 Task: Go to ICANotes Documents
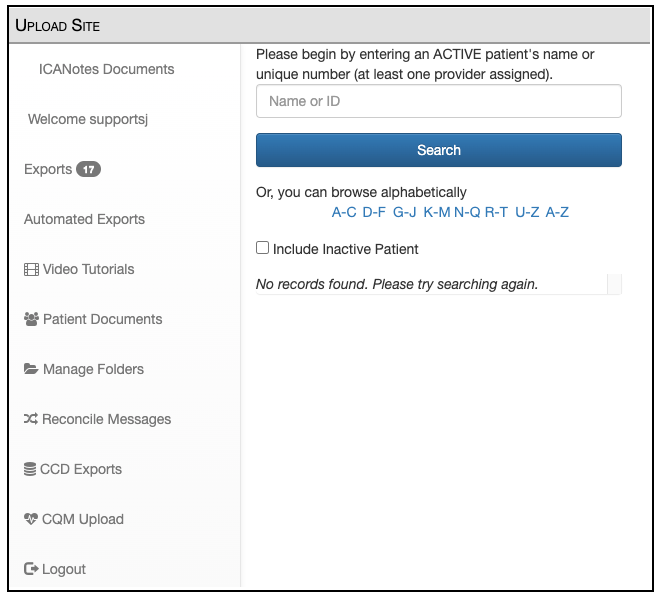pyautogui.click(x=106, y=69)
